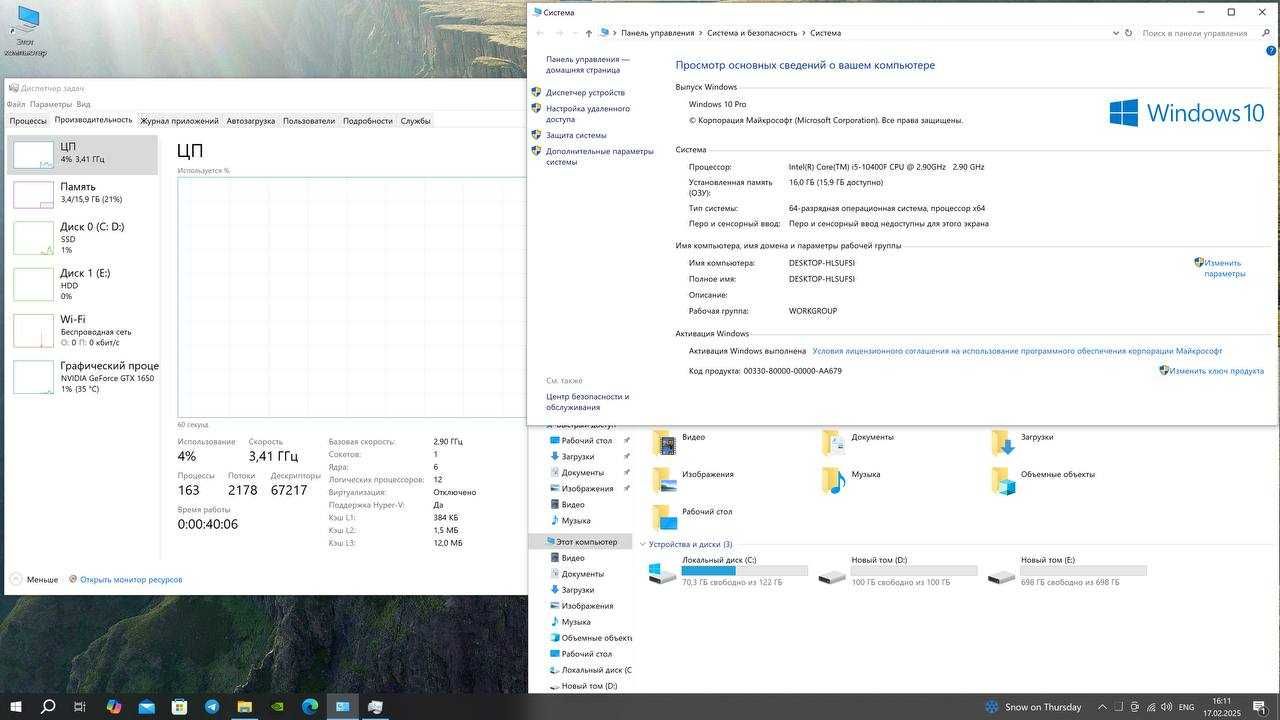This screenshot has width=1280, height=720.
Task: Open Файл menu in Task Manager
Action: (16, 104)
